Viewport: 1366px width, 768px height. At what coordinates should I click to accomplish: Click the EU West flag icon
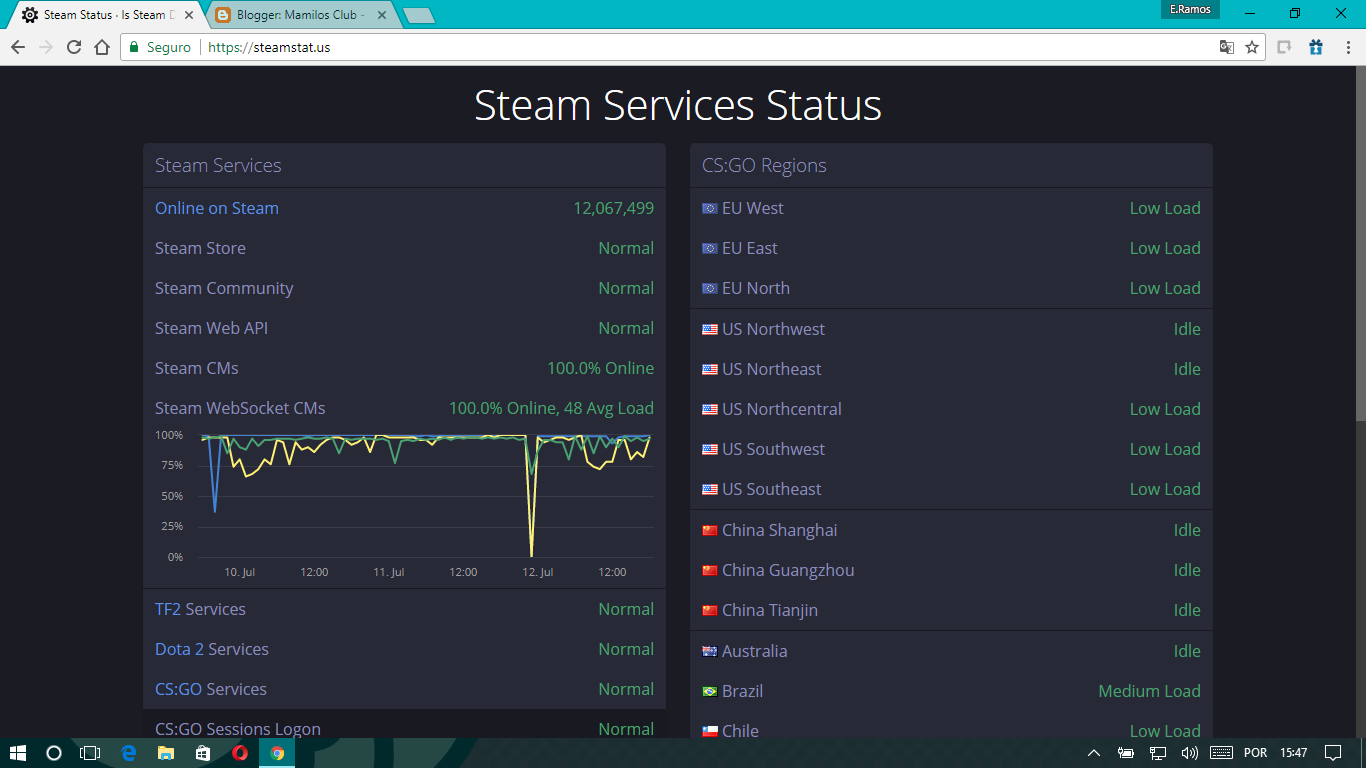pos(710,208)
